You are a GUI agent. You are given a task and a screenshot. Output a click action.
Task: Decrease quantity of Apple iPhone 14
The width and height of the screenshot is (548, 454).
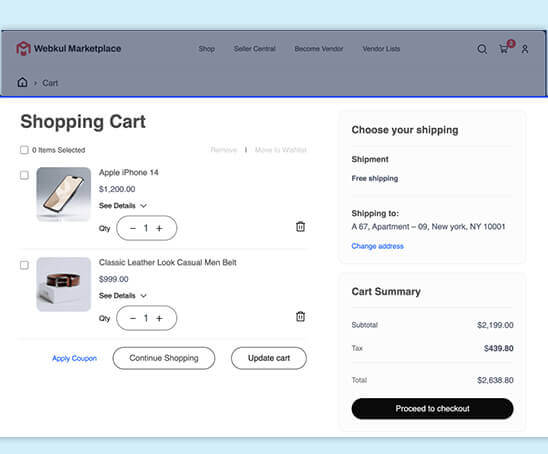(133, 228)
